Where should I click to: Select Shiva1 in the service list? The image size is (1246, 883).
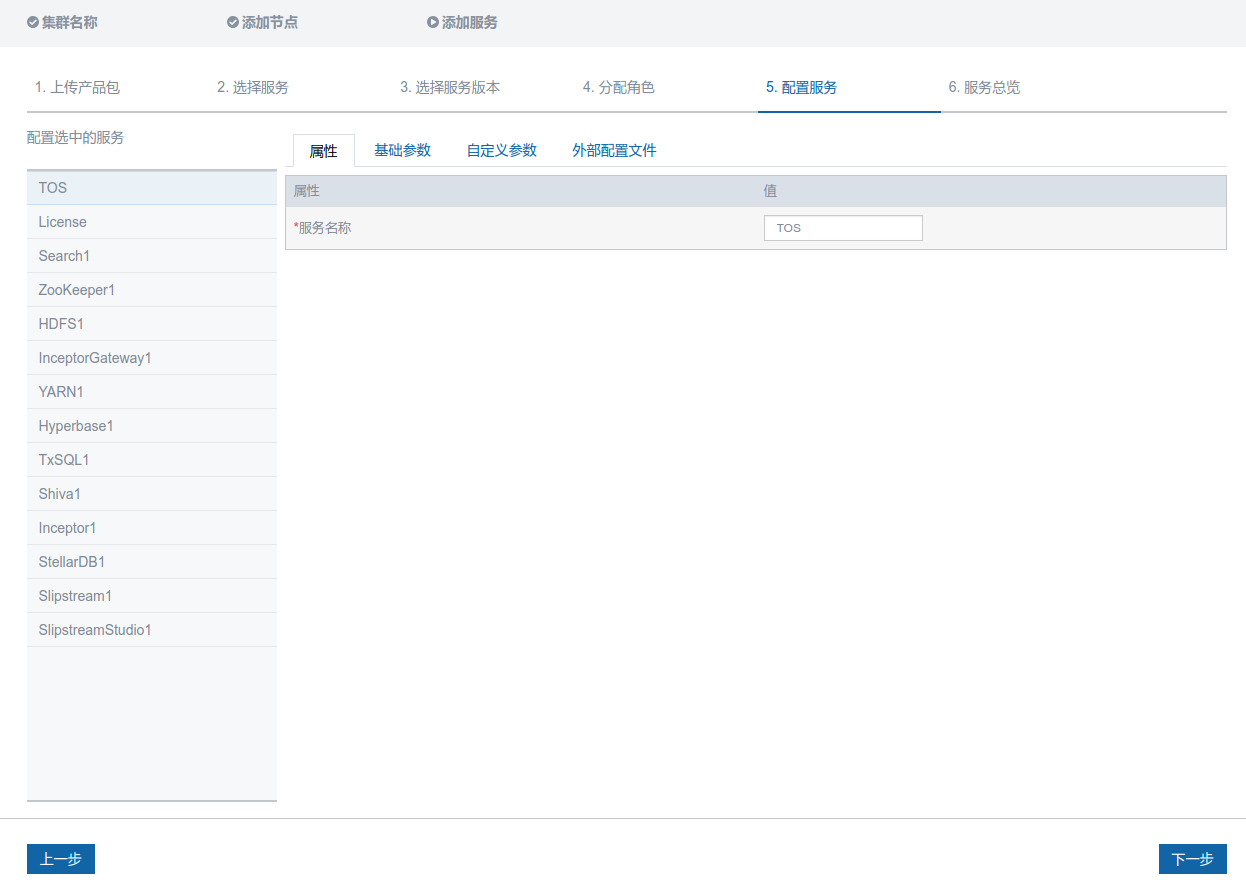(152, 494)
